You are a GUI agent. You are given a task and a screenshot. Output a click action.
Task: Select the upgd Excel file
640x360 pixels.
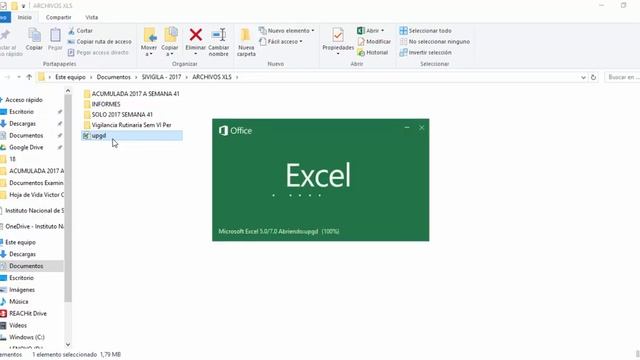132,136
